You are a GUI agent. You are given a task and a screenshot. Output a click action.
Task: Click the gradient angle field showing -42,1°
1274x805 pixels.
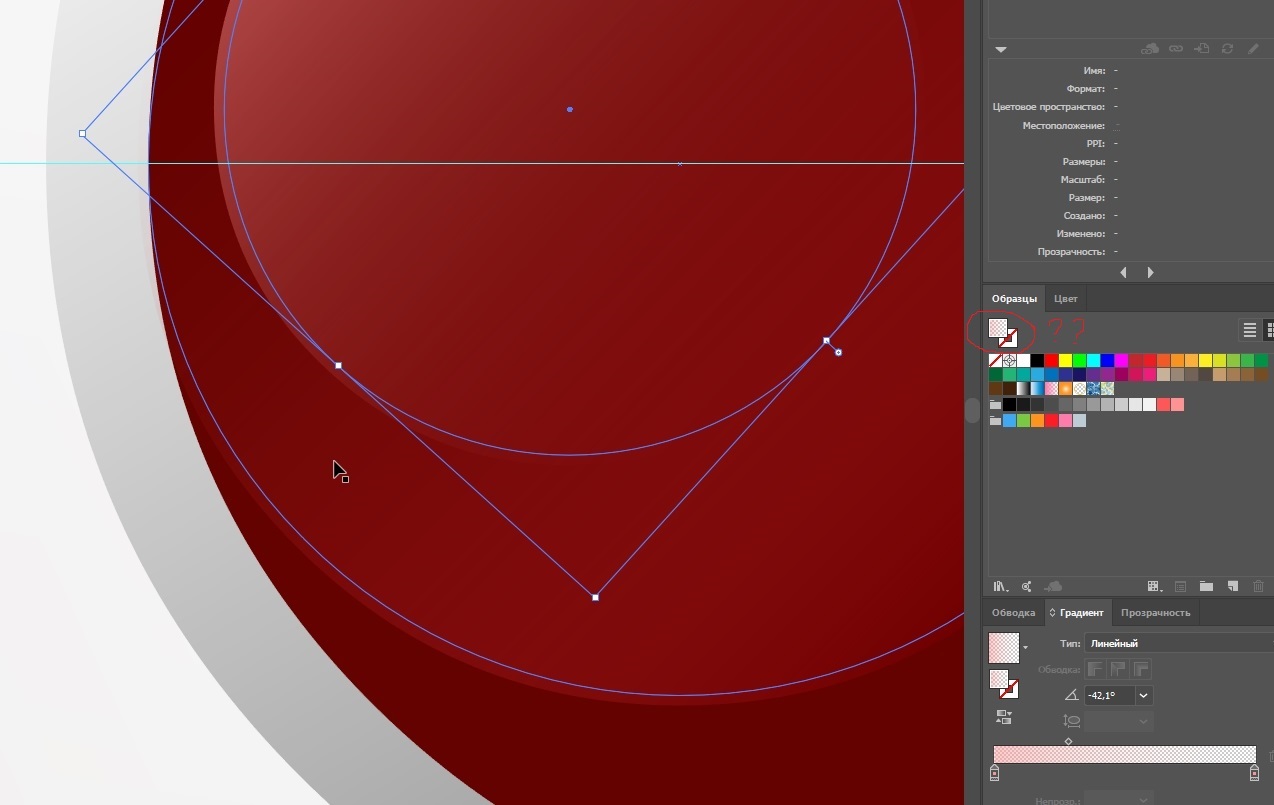[1109, 695]
